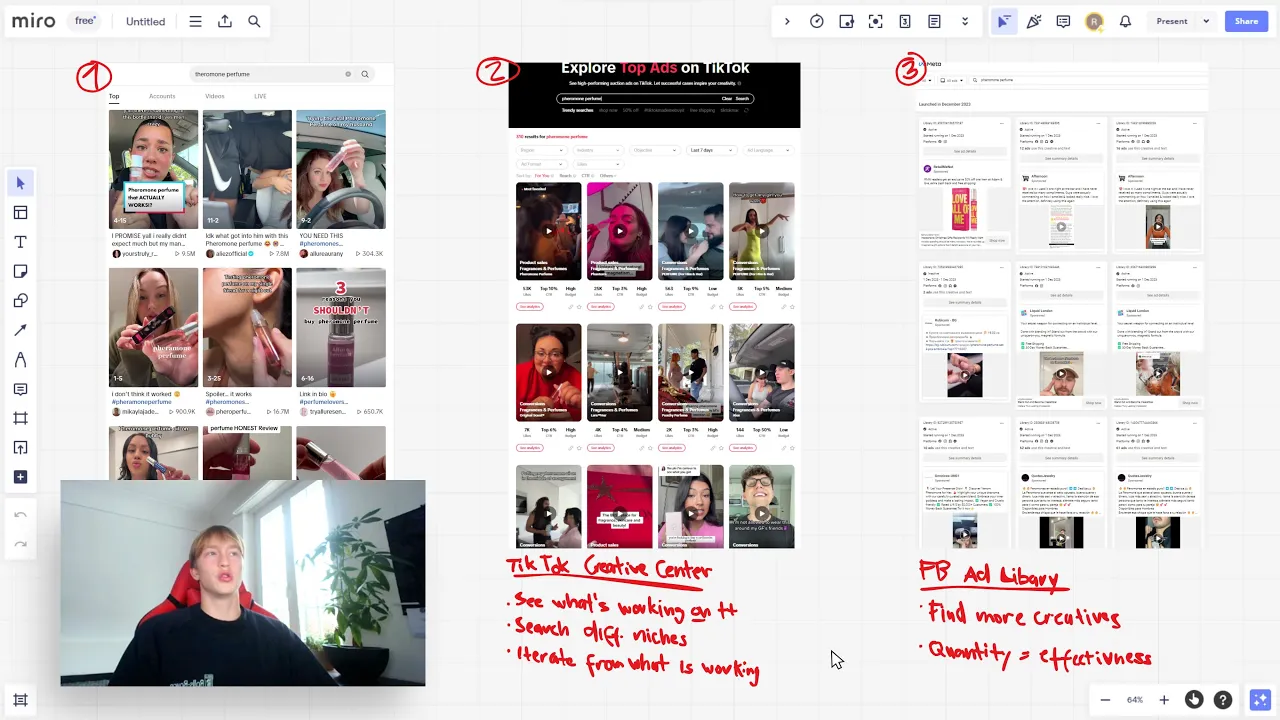Viewport: 1280px width, 720px height.
Task: Select the Frame tool in left toolbar
Action: (20, 418)
